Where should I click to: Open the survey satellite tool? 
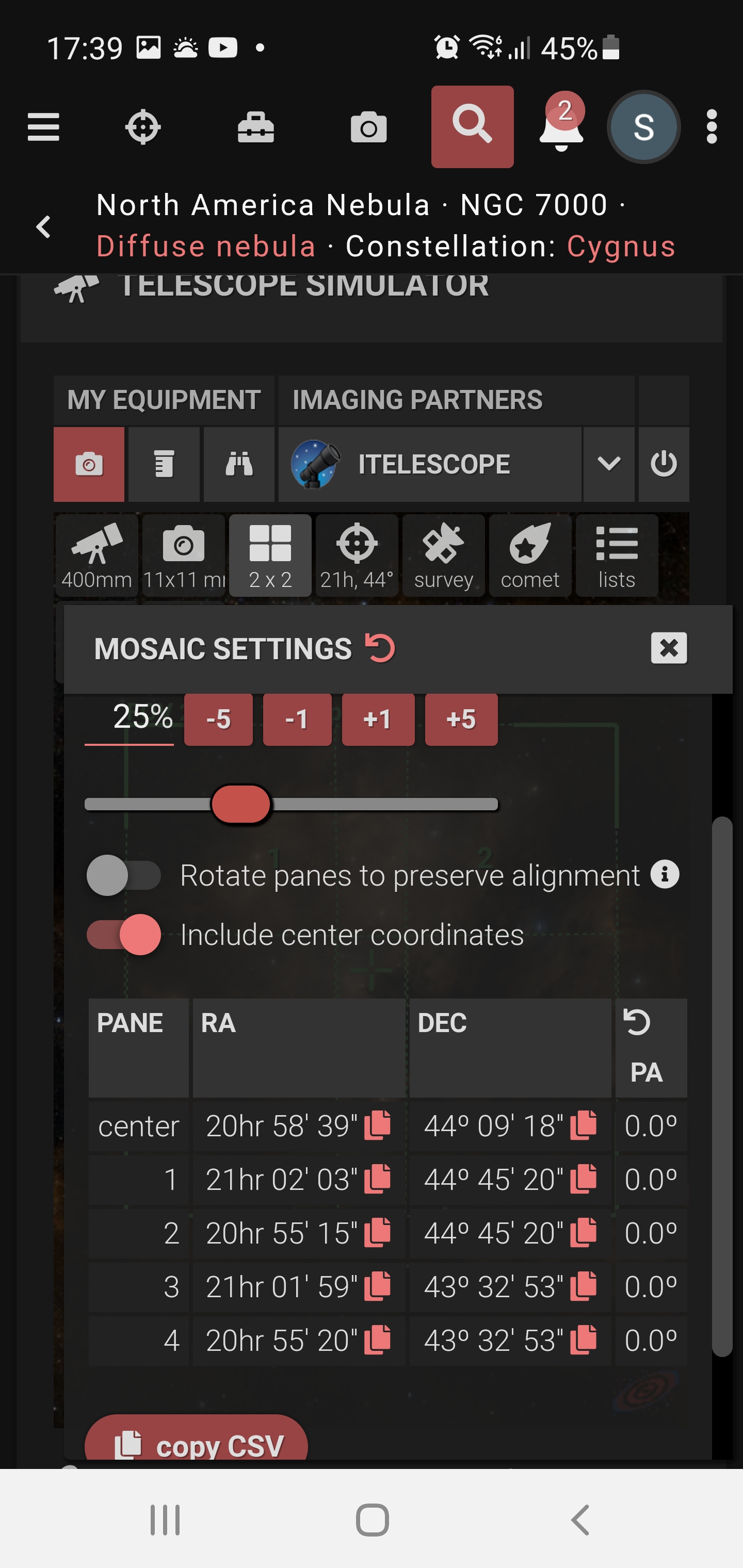(443, 555)
